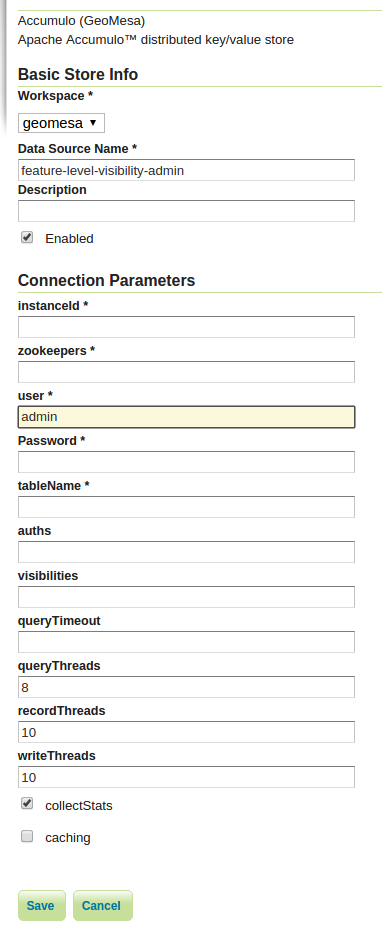Screen dimensions: 382x931
Task: Click the queryThreads field showing 8
Action: click(187, 687)
